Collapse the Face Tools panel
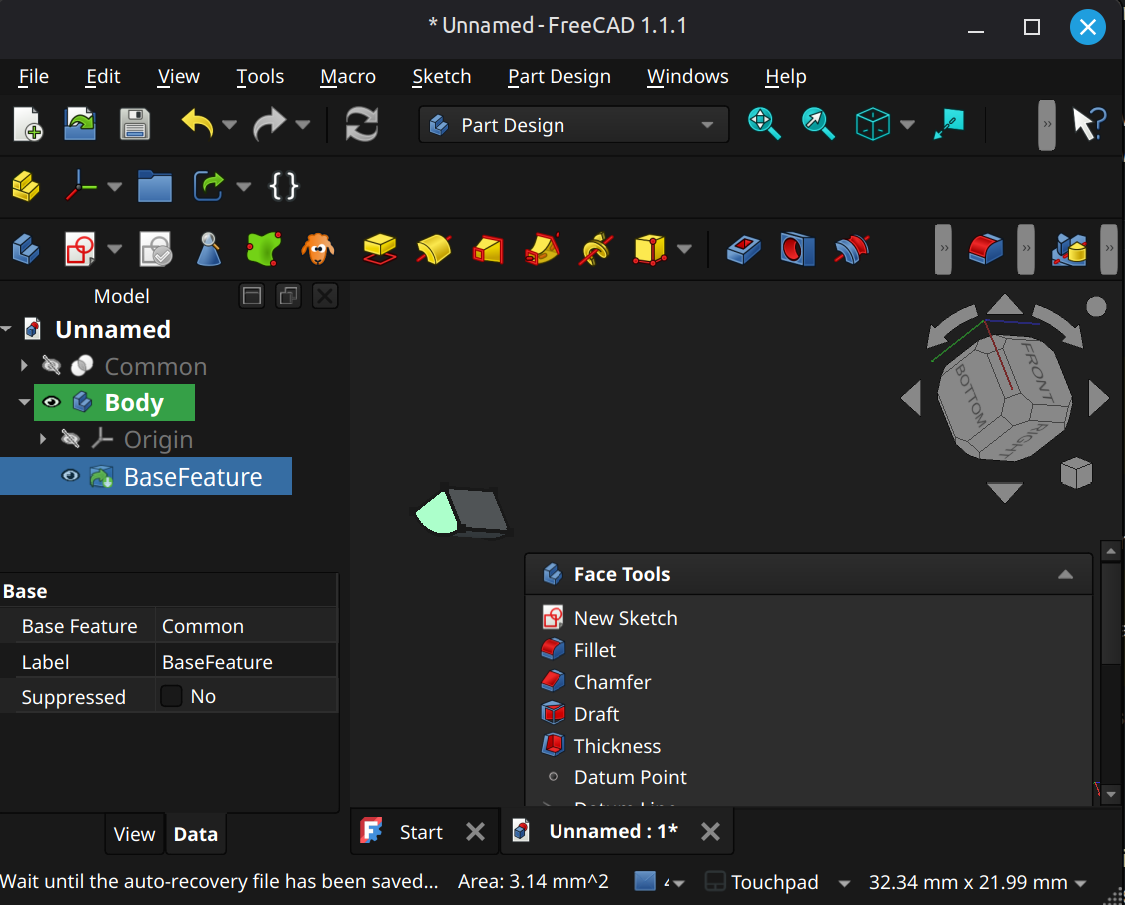Image resolution: width=1125 pixels, height=905 pixels. click(1065, 574)
